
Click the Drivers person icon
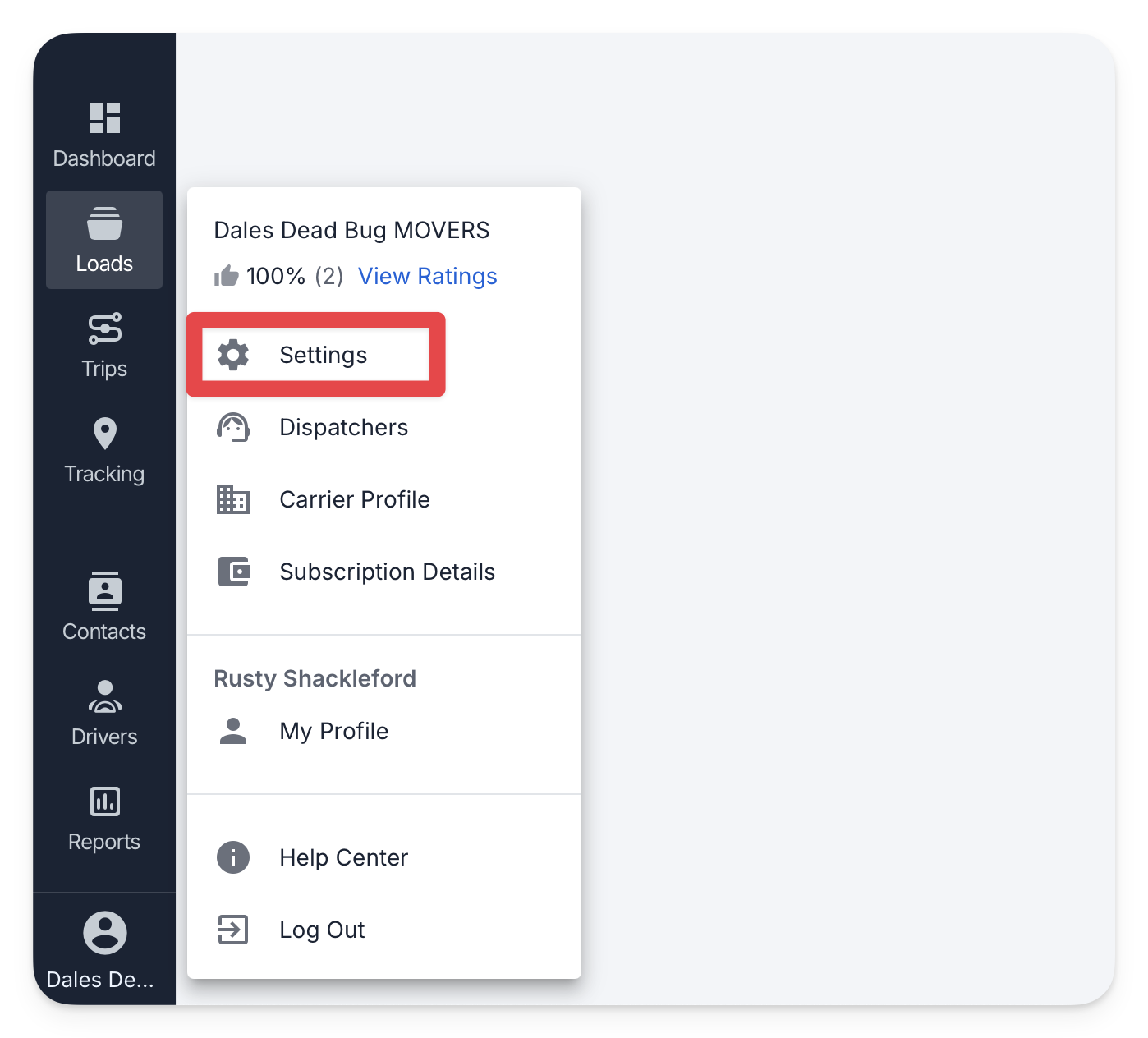(105, 696)
